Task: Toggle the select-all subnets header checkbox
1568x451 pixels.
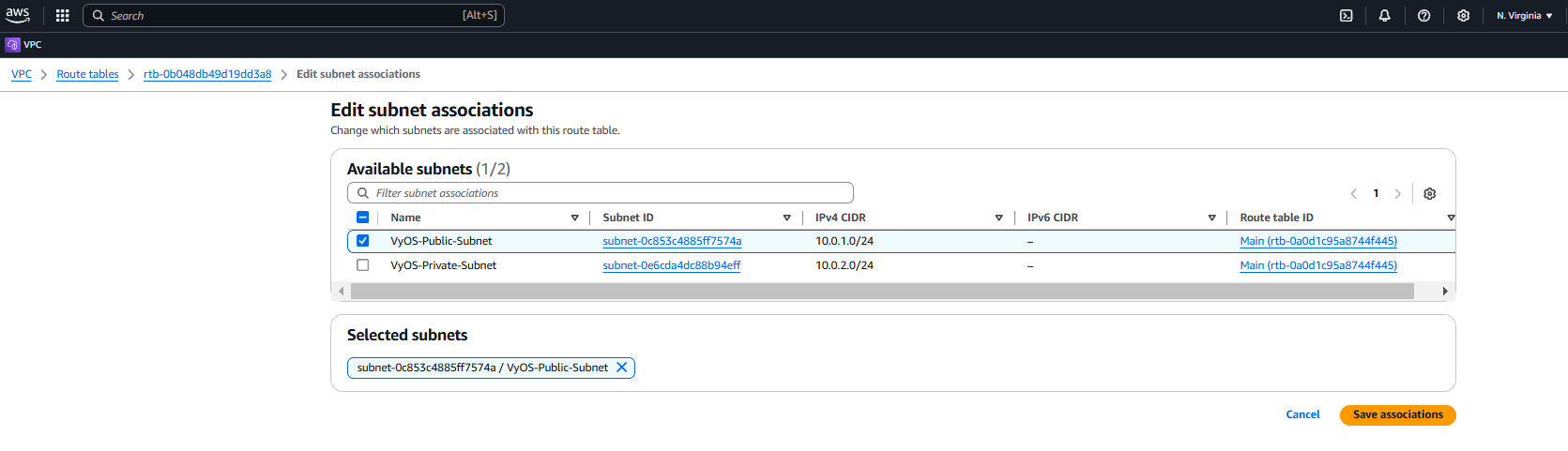Action: tap(363, 218)
